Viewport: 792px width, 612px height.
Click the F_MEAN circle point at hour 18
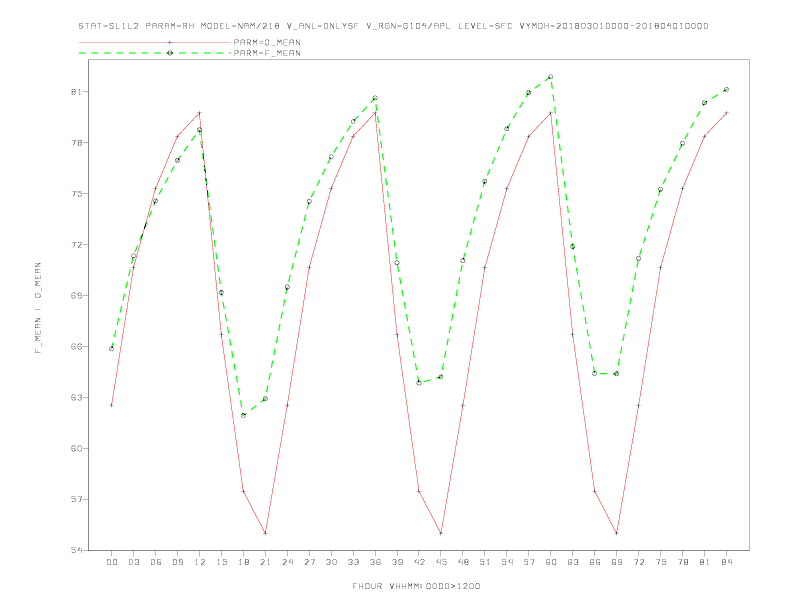click(243, 415)
